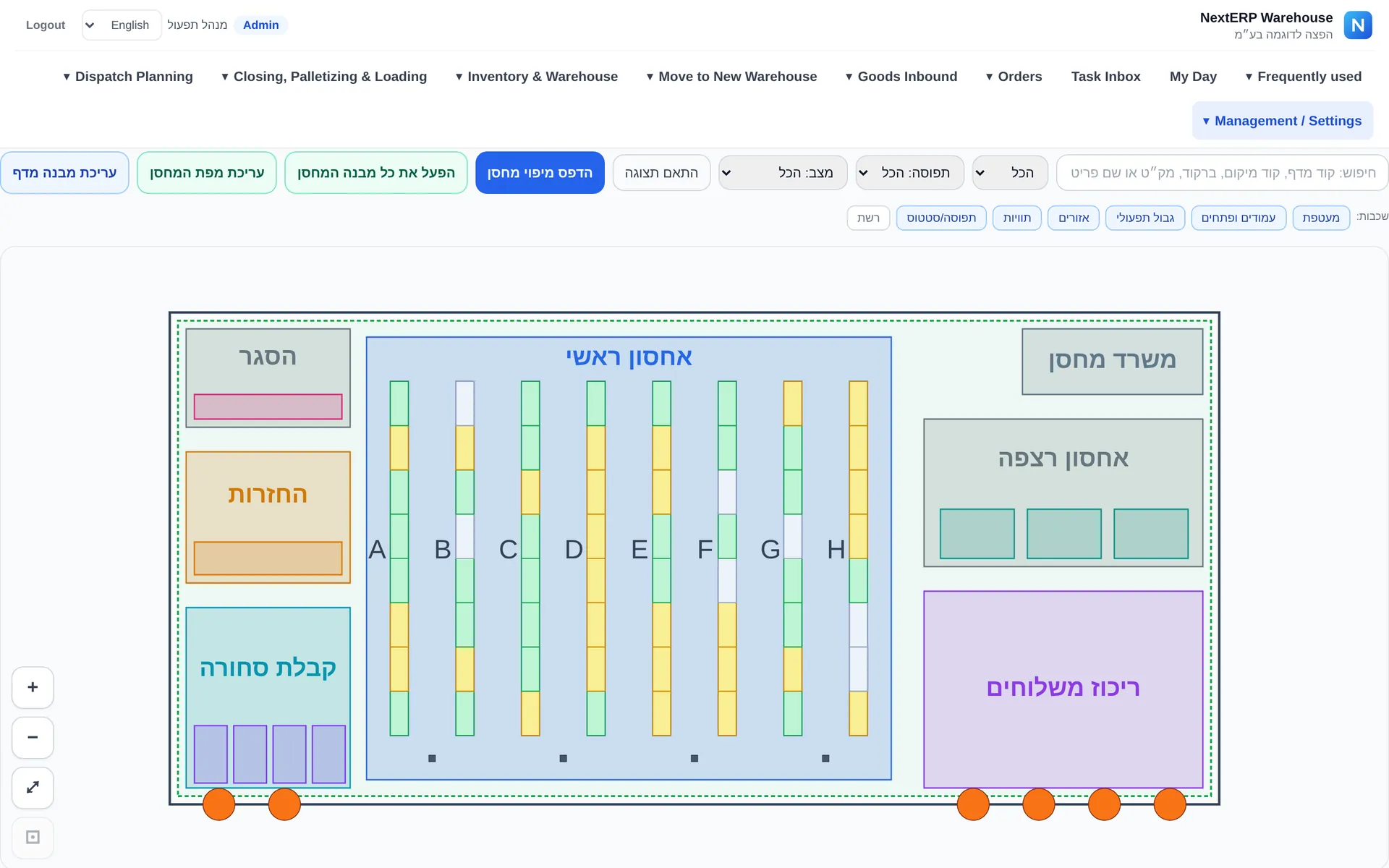Open the Goods Inbound menu
Viewport: 1389px width, 868px height.
(901, 77)
